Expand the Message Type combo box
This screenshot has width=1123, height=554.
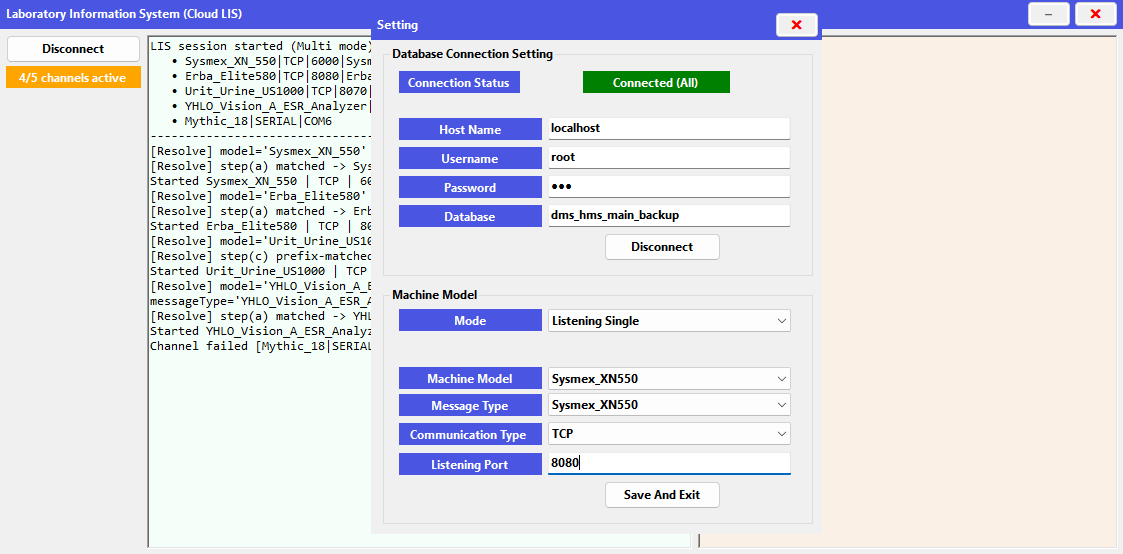669,405
